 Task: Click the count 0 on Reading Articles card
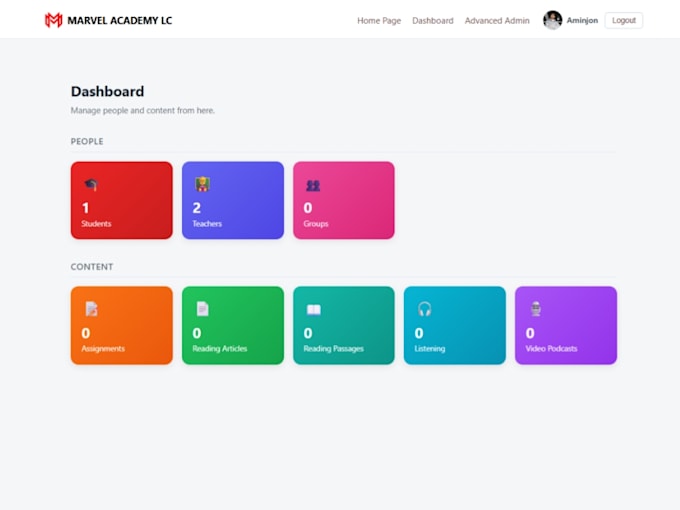coord(197,333)
